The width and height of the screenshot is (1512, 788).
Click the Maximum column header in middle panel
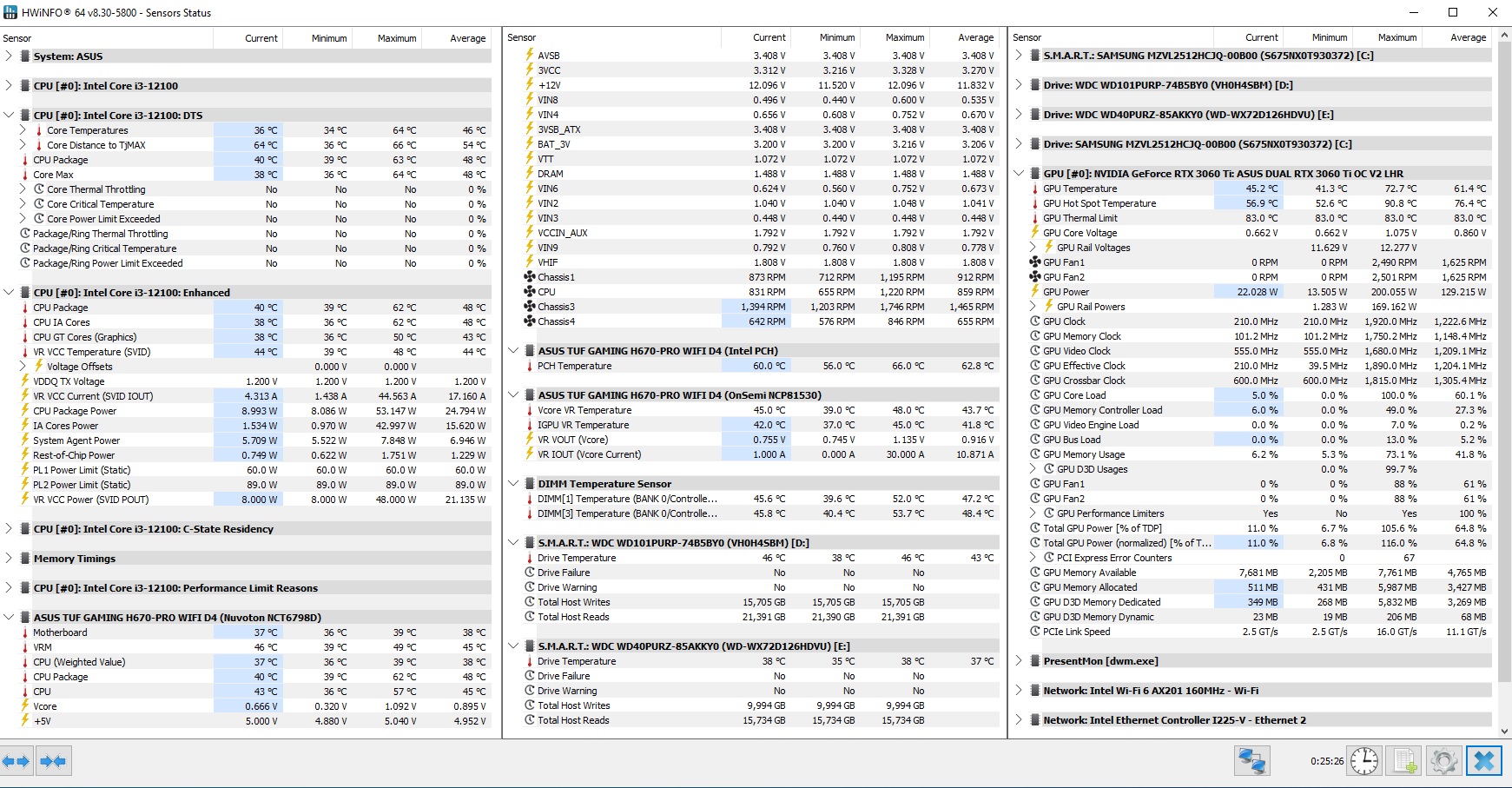[895, 37]
